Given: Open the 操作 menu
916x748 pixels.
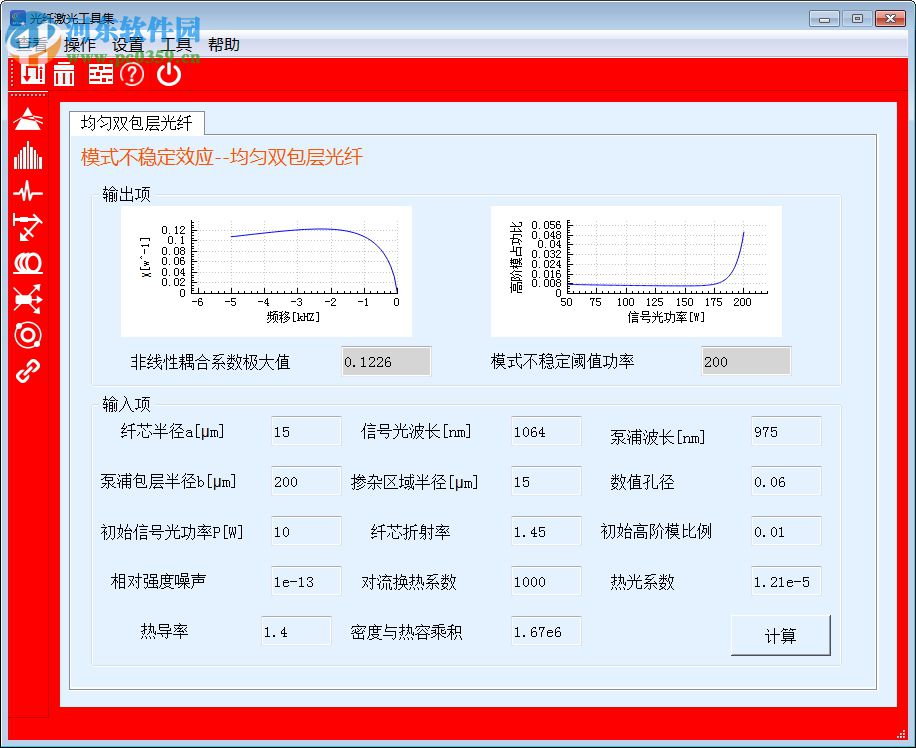Looking at the screenshot, I should (x=80, y=44).
